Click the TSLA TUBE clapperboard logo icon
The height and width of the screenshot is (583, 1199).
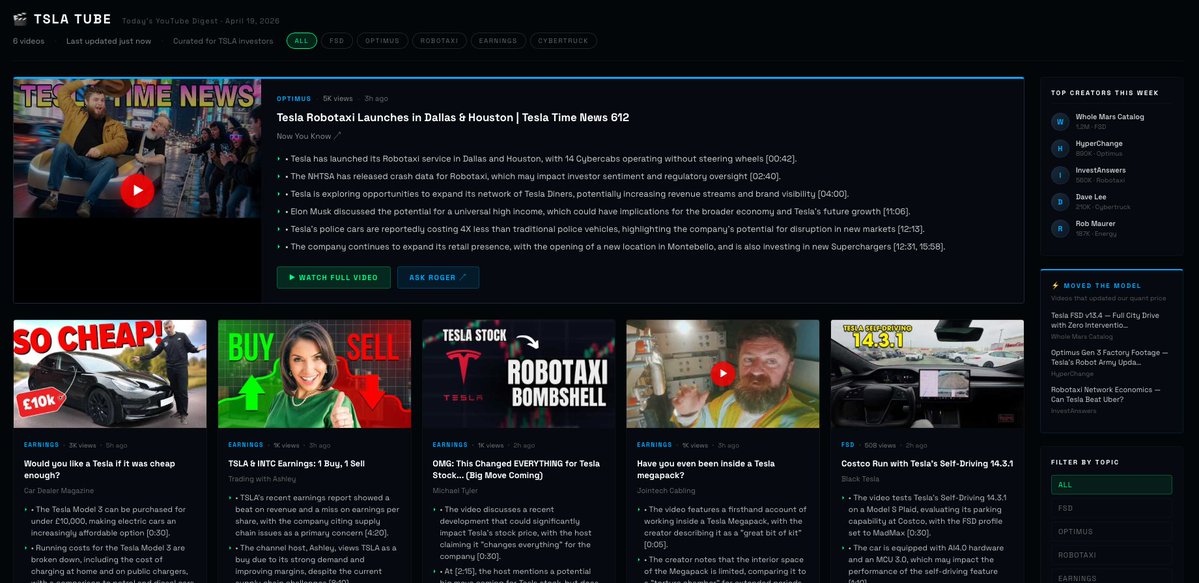coord(20,18)
